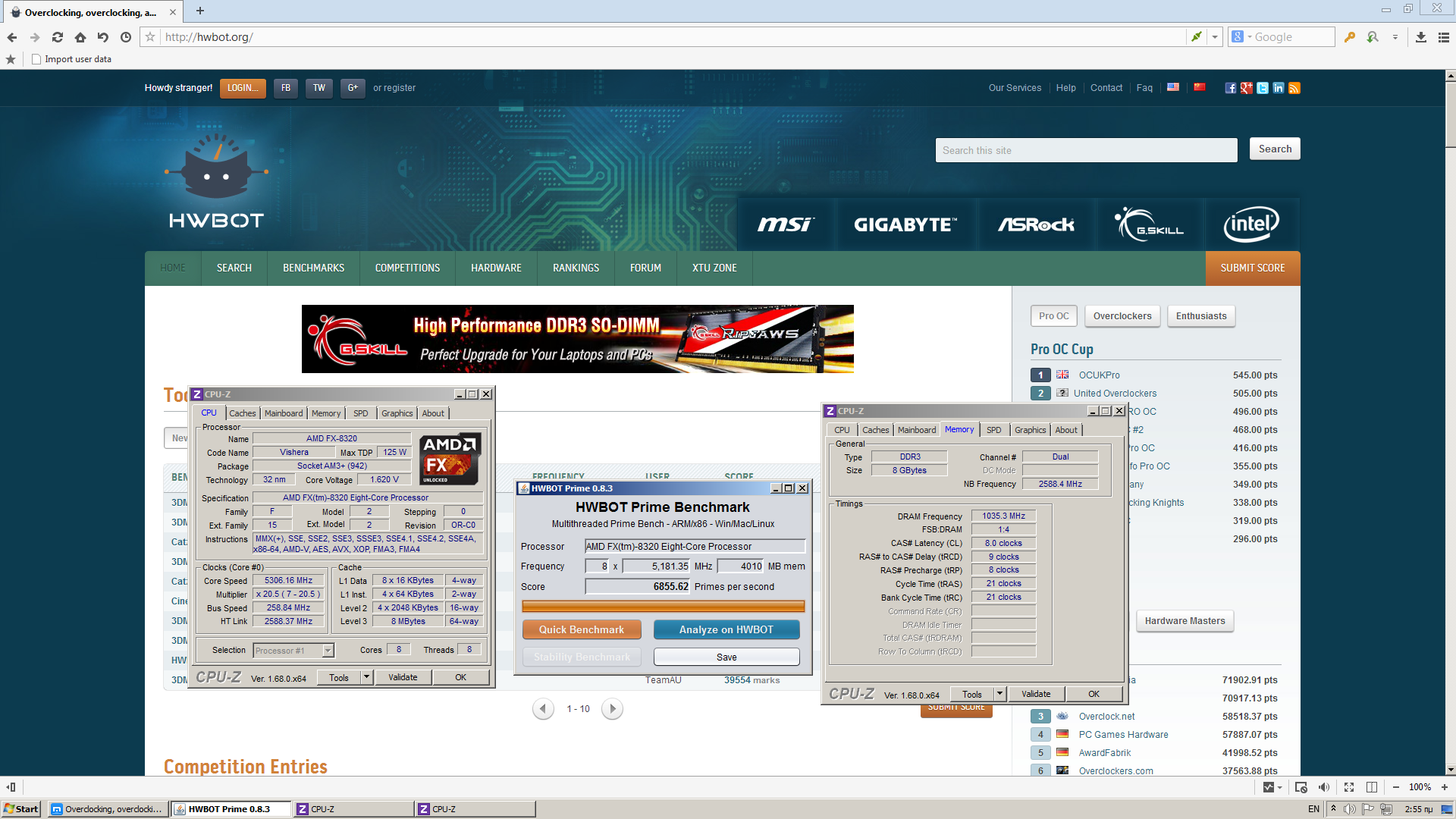Image resolution: width=1456 pixels, height=819 pixels.
Task: Open Tools dropdown arrow in right CPU-Z
Action: tap(1000, 694)
